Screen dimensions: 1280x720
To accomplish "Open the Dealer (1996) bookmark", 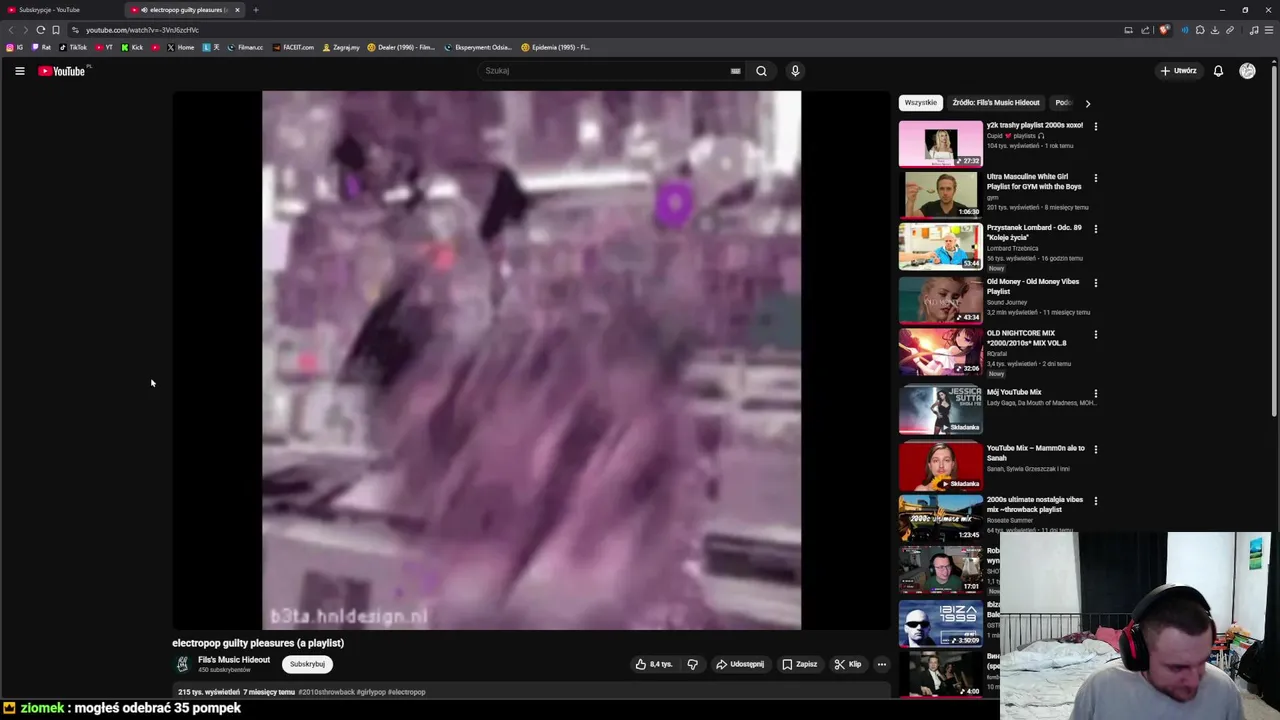I will pos(401,47).
